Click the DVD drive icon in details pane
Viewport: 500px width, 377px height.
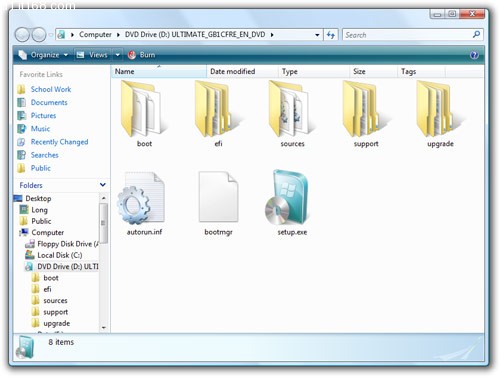click(x=25, y=347)
